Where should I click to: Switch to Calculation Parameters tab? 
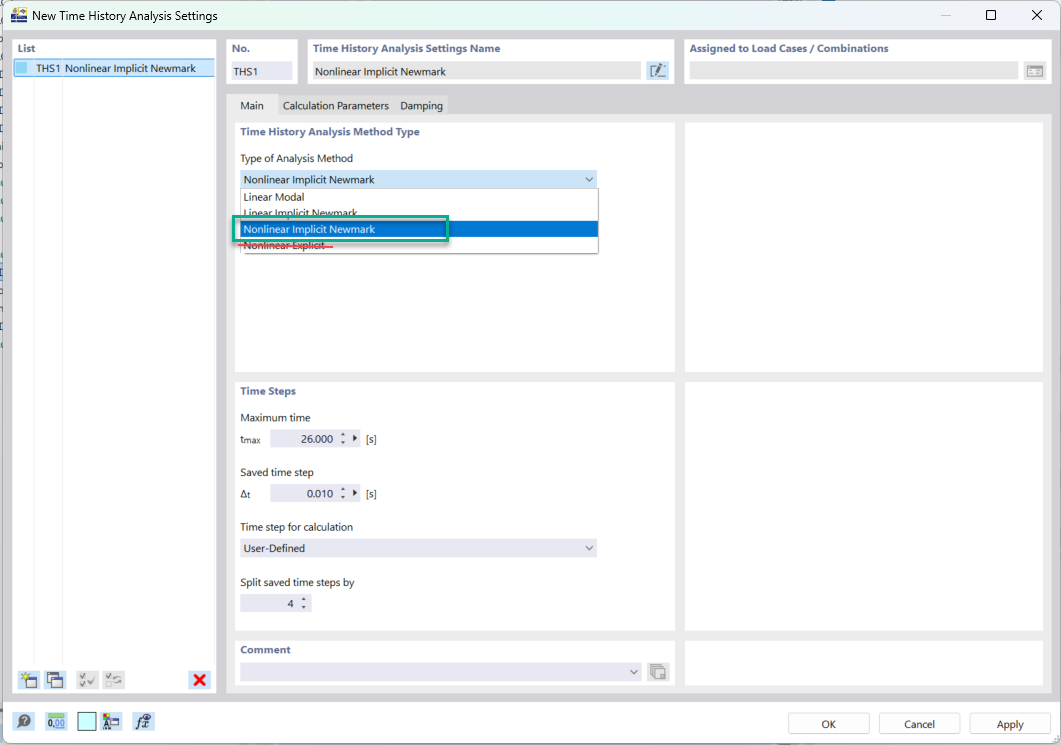(x=336, y=106)
